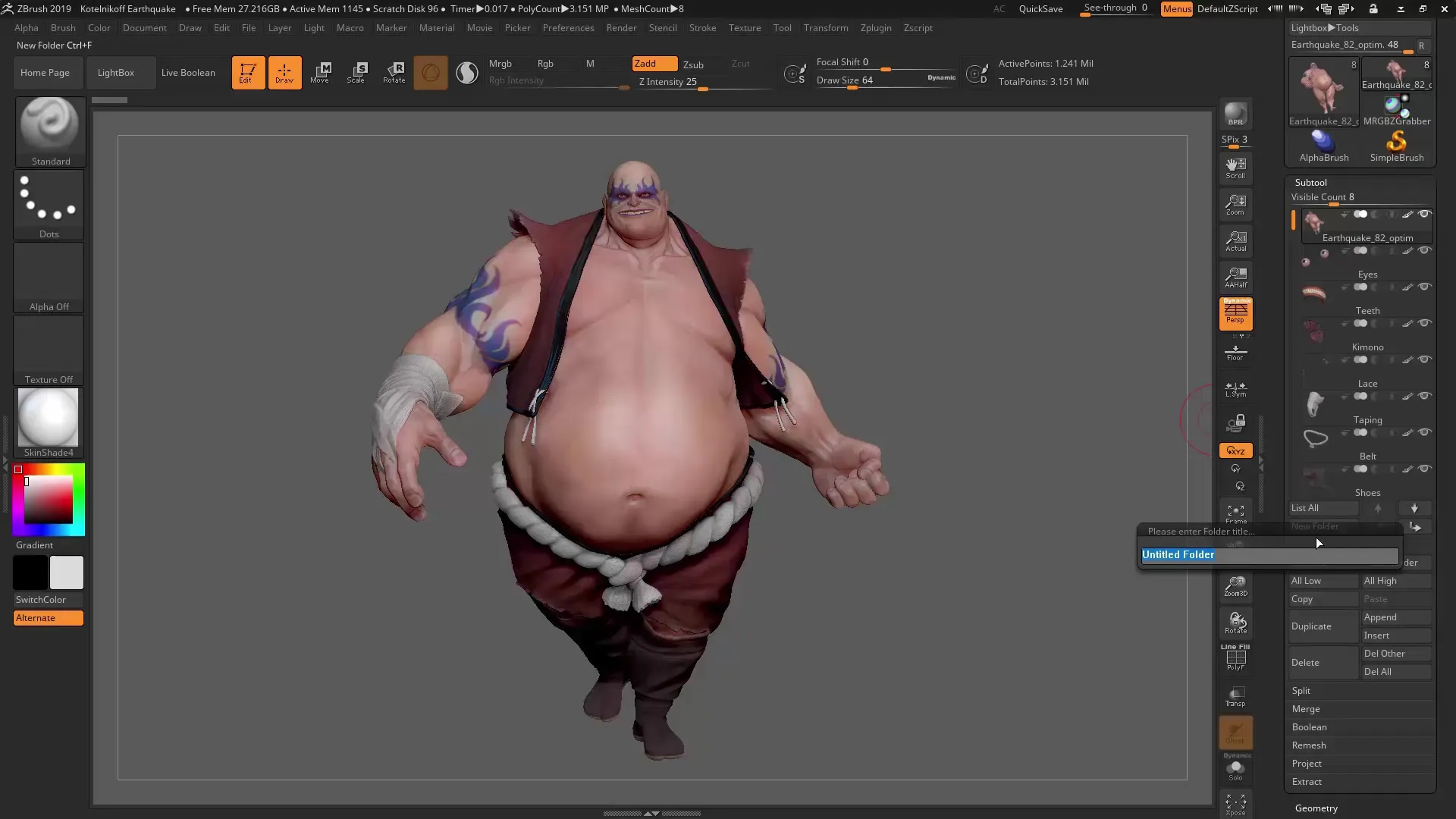
Task: Expand the Geometry panel
Action: tap(1316, 808)
